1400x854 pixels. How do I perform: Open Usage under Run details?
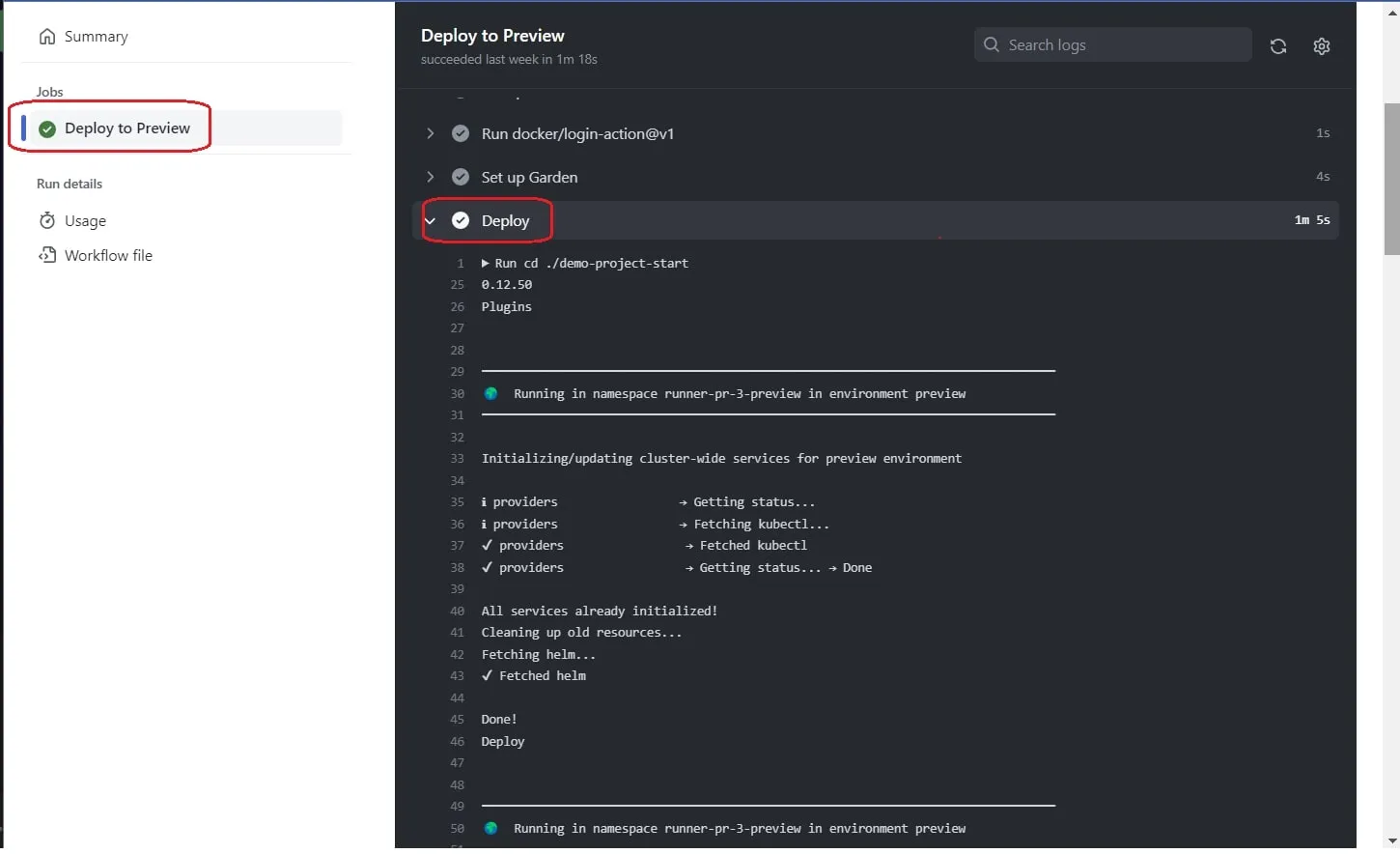(84, 220)
